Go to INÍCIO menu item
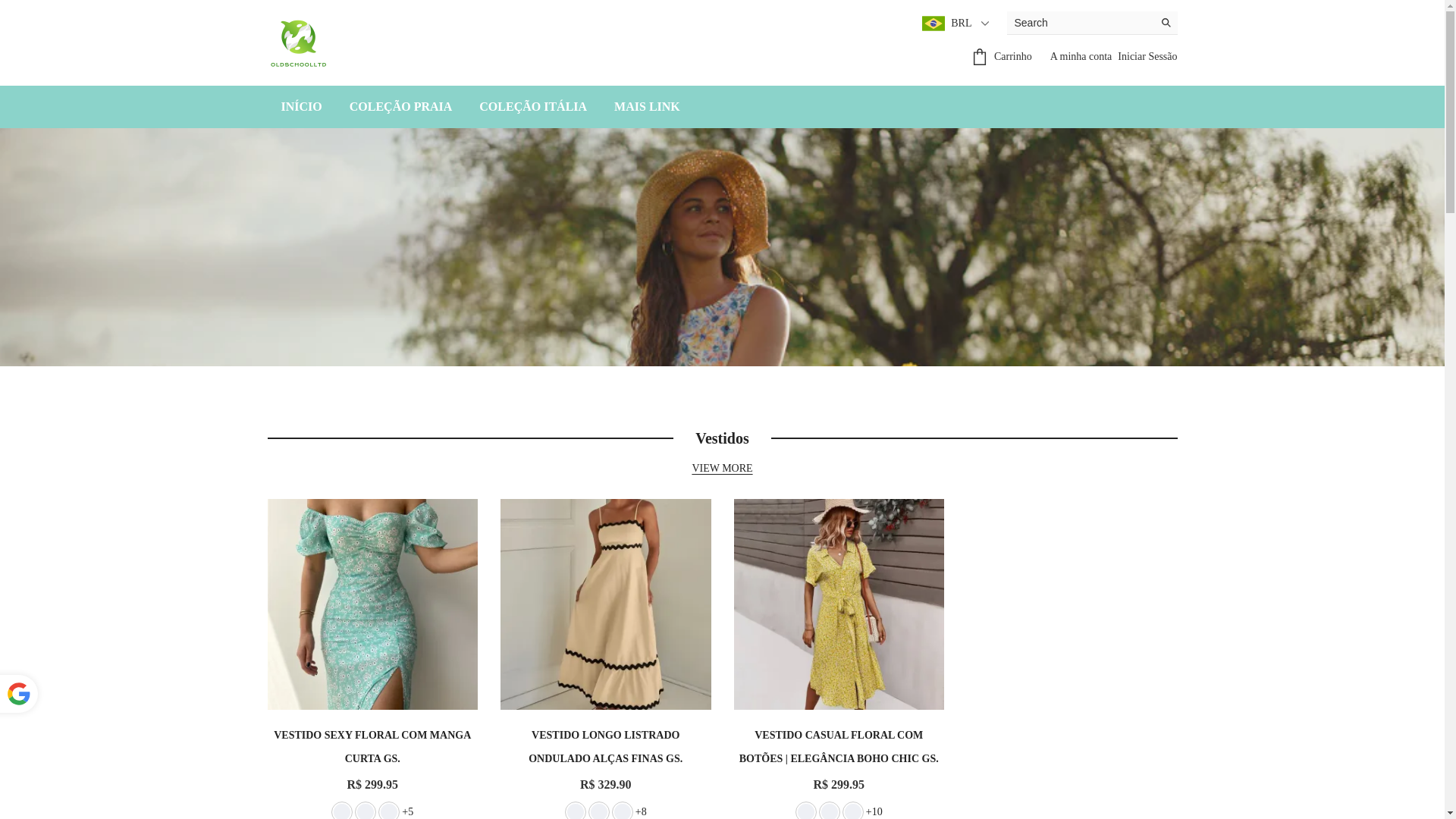This screenshot has width=1456, height=819. (301, 107)
